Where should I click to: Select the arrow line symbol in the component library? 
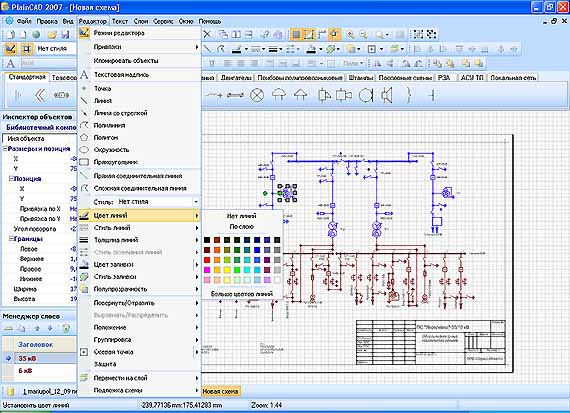214,95
